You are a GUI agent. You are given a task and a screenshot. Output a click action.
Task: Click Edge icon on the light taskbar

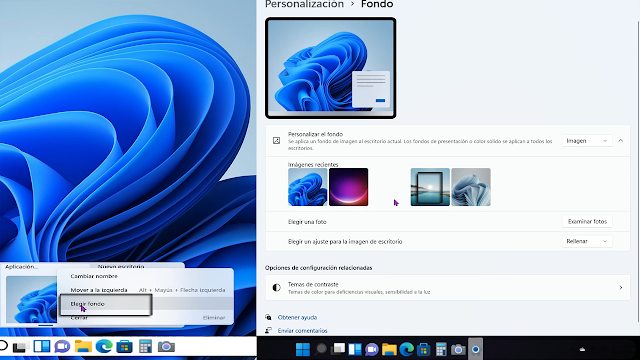[104, 347]
